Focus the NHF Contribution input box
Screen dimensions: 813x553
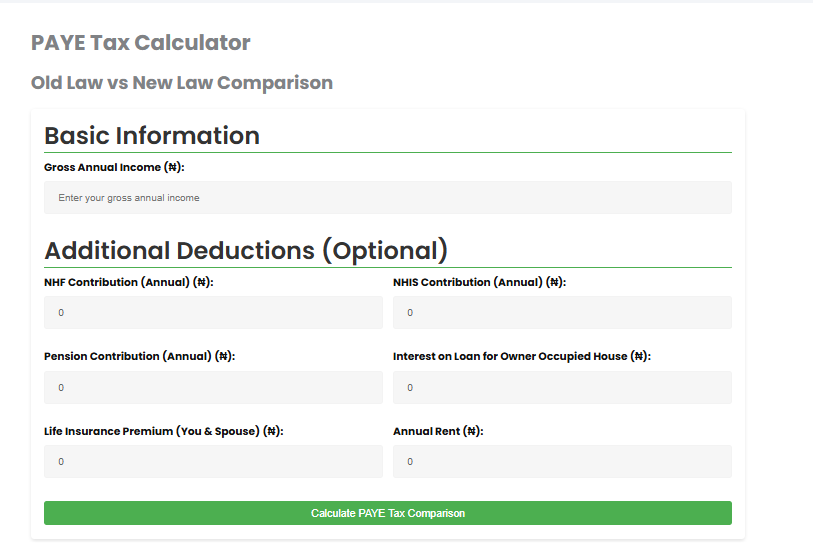point(213,313)
